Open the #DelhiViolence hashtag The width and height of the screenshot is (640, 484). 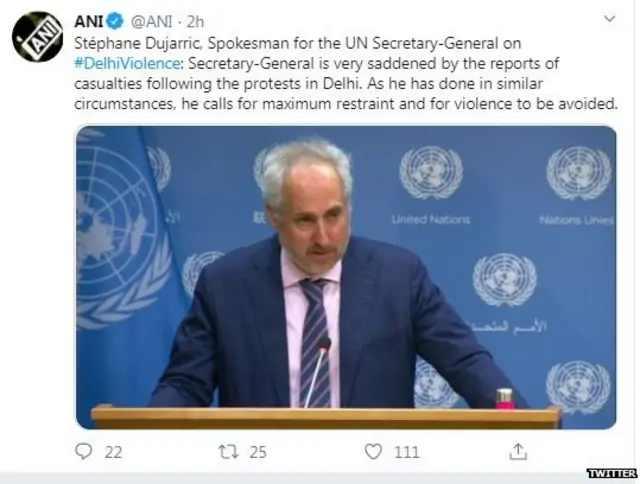point(127,63)
